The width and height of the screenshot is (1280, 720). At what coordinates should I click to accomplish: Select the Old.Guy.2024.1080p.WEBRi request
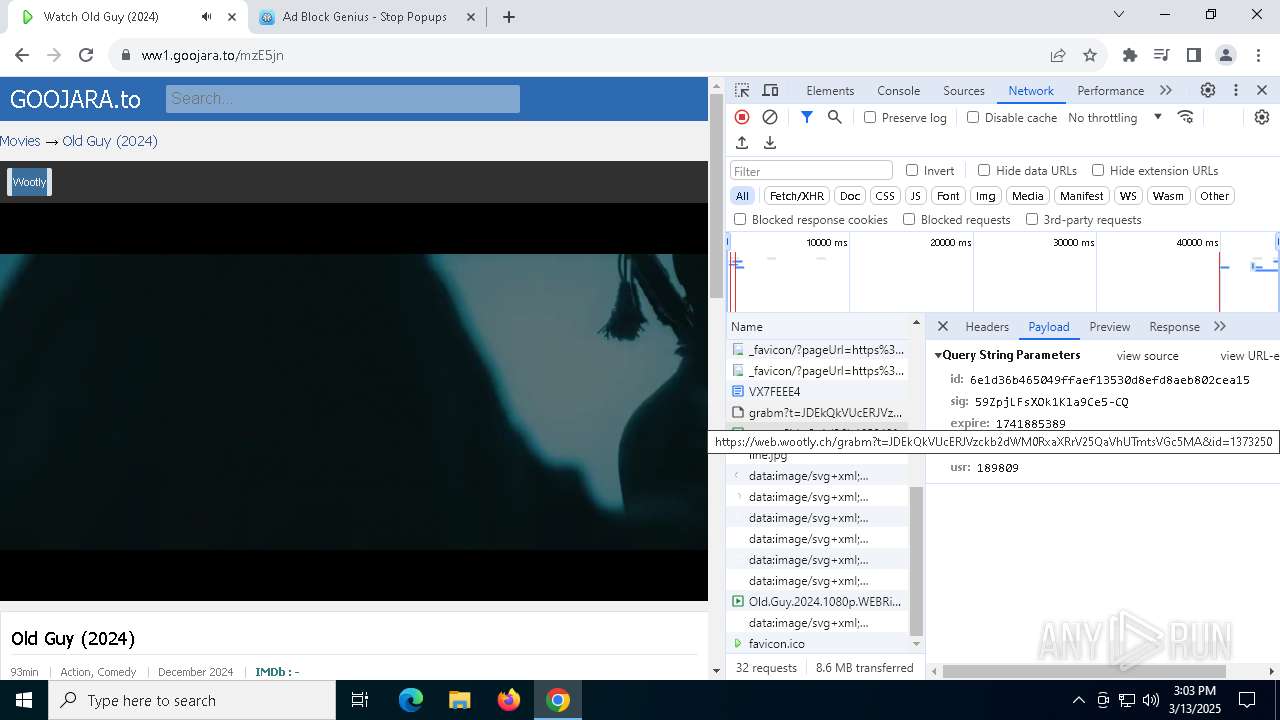coord(819,602)
